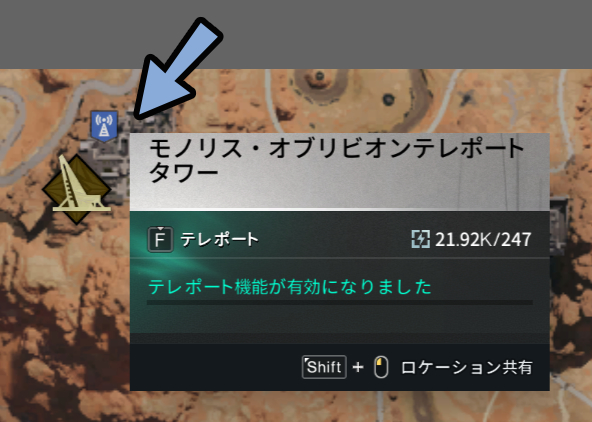Screen dimensions: 592x422
Task: Click the mouse left-button icon
Action: [381, 367]
